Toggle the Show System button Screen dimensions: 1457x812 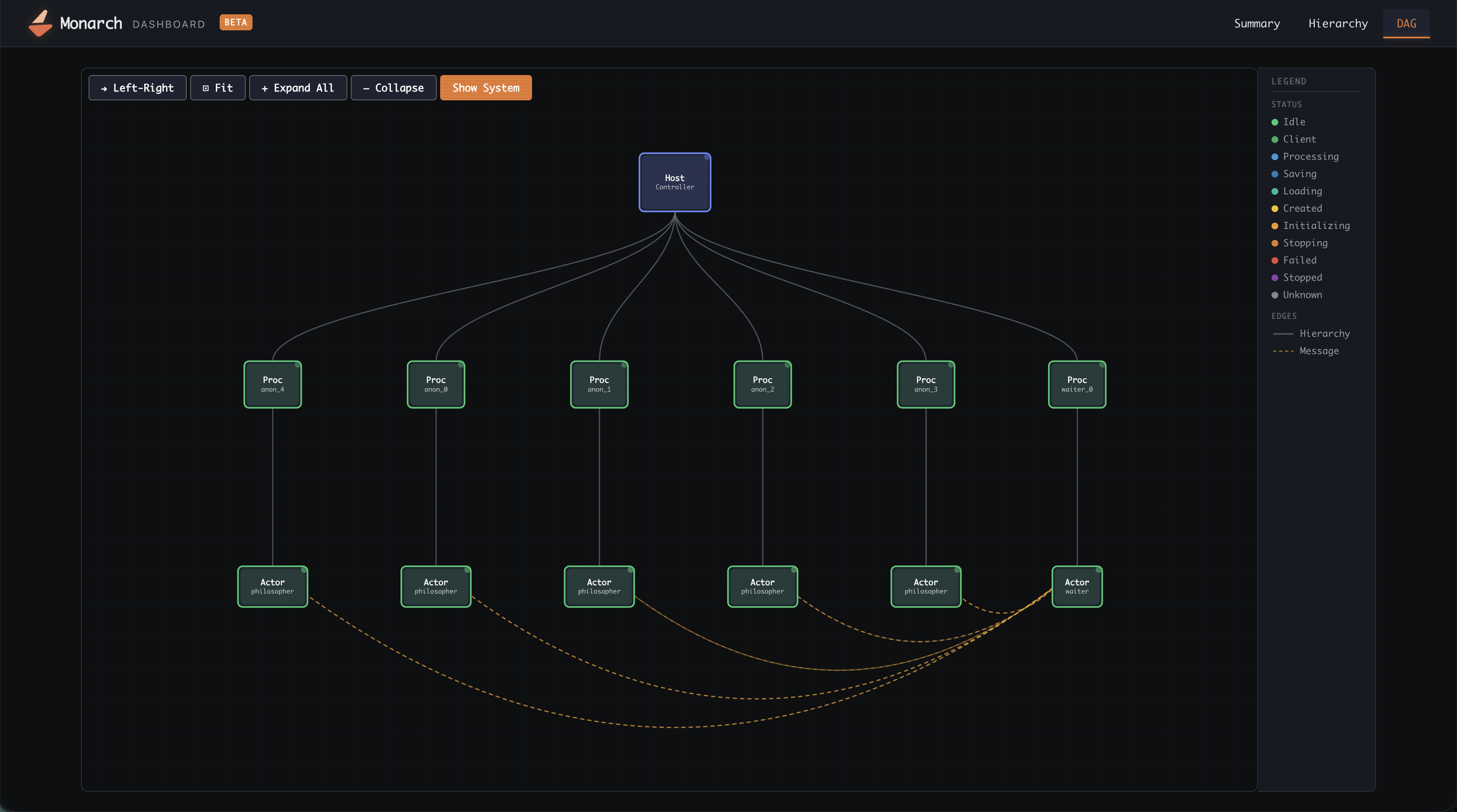(485, 88)
